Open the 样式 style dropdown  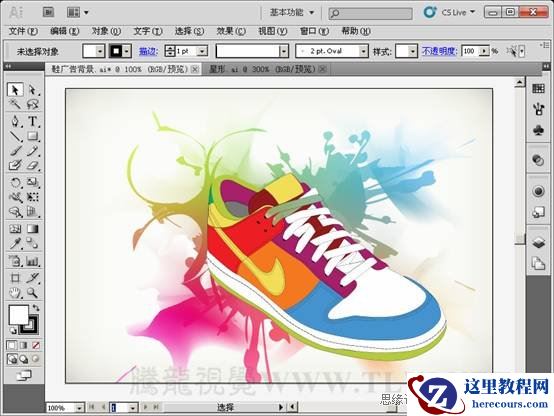(413, 52)
